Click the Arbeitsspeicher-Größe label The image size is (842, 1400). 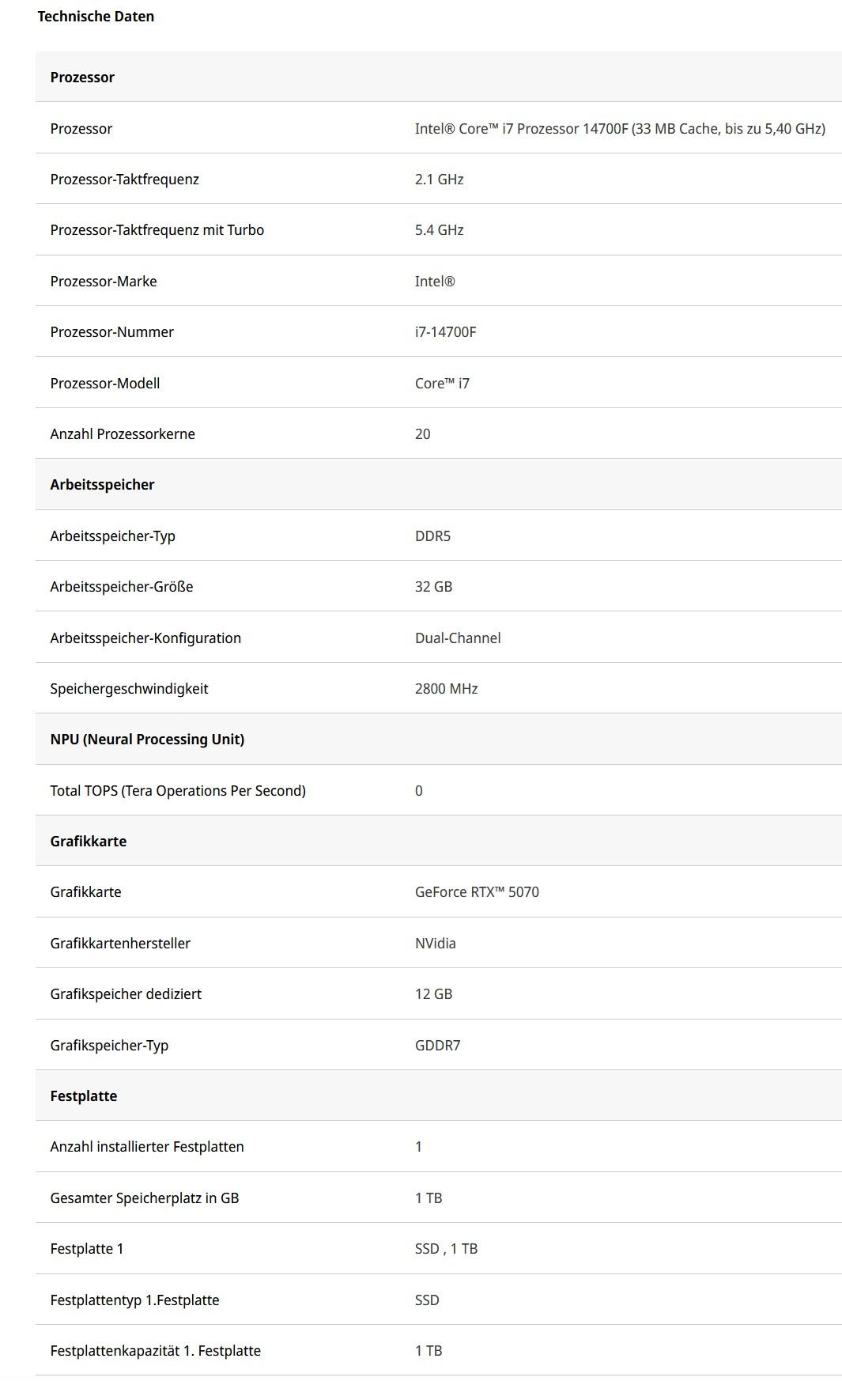(x=121, y=587)
